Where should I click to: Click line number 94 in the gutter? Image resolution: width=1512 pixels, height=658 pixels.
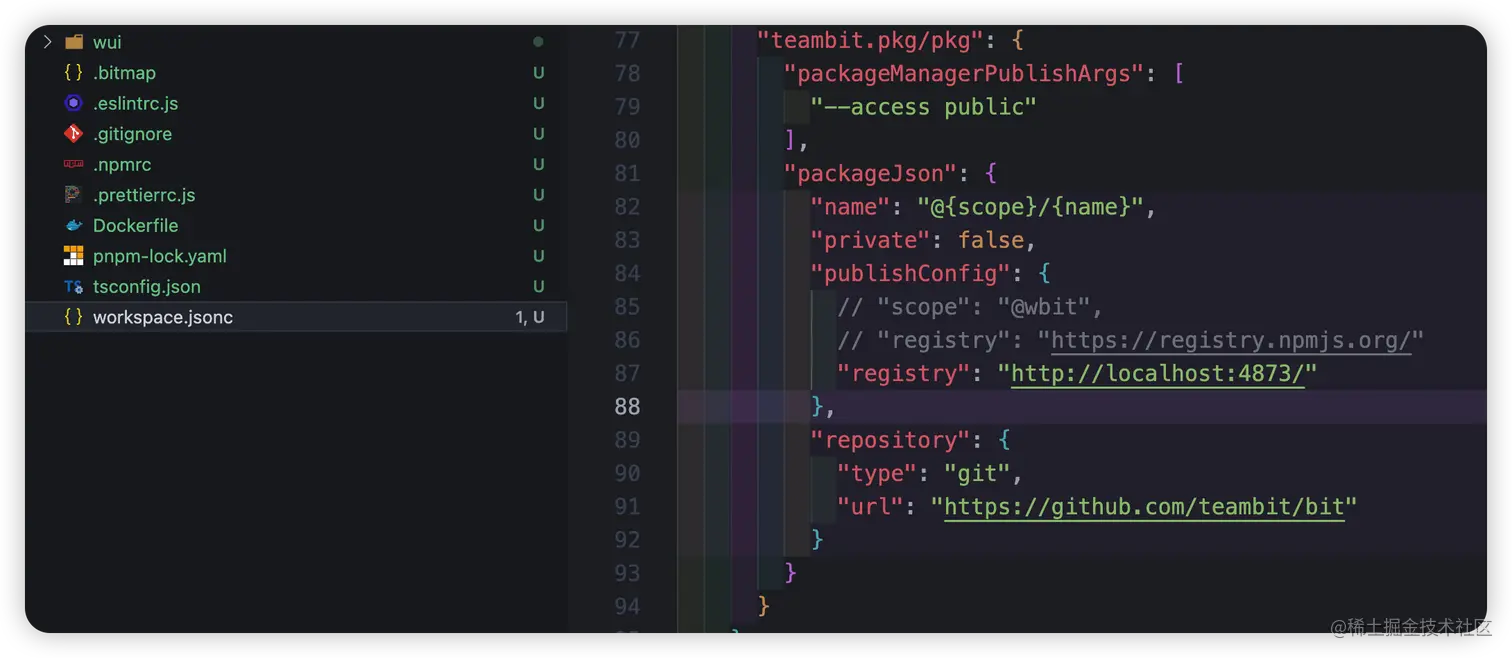pyautogui.click(x=627, y=607)
